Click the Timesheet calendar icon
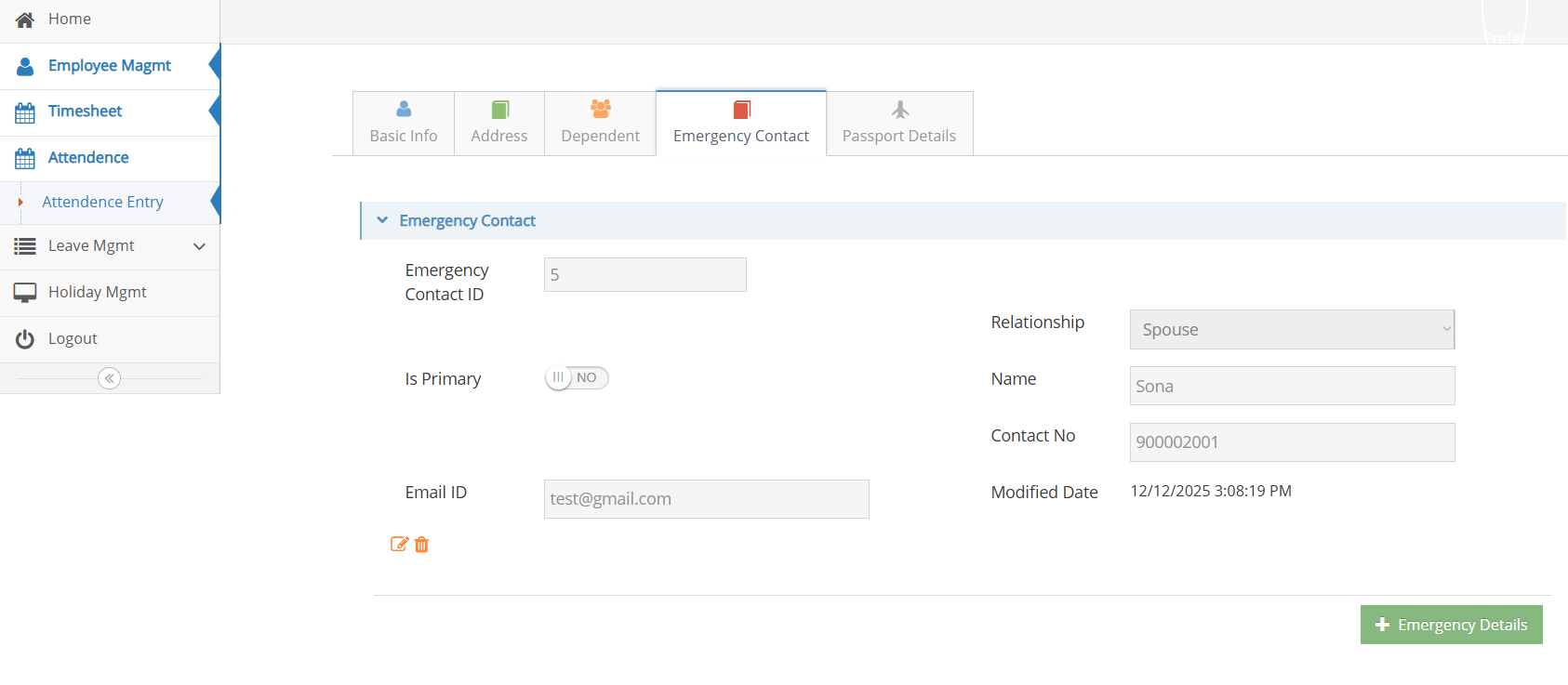Screen dimensions: 1568x685 pyautogui.click(x=25, y=112)
